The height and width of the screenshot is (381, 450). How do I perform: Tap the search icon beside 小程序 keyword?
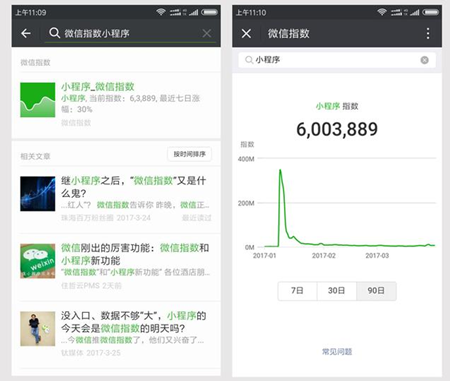coord(249,60)
